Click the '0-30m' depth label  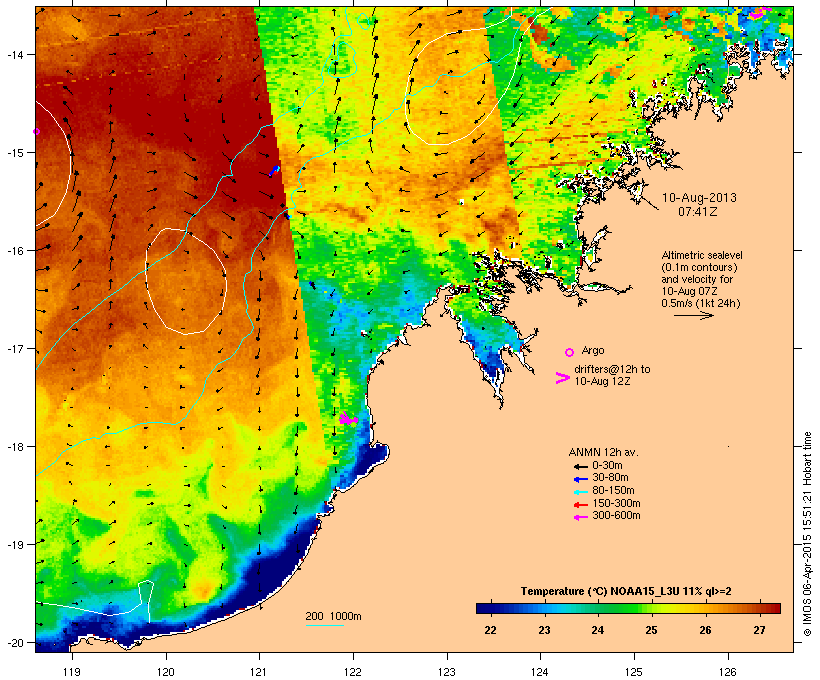click(x=607, y=466)
